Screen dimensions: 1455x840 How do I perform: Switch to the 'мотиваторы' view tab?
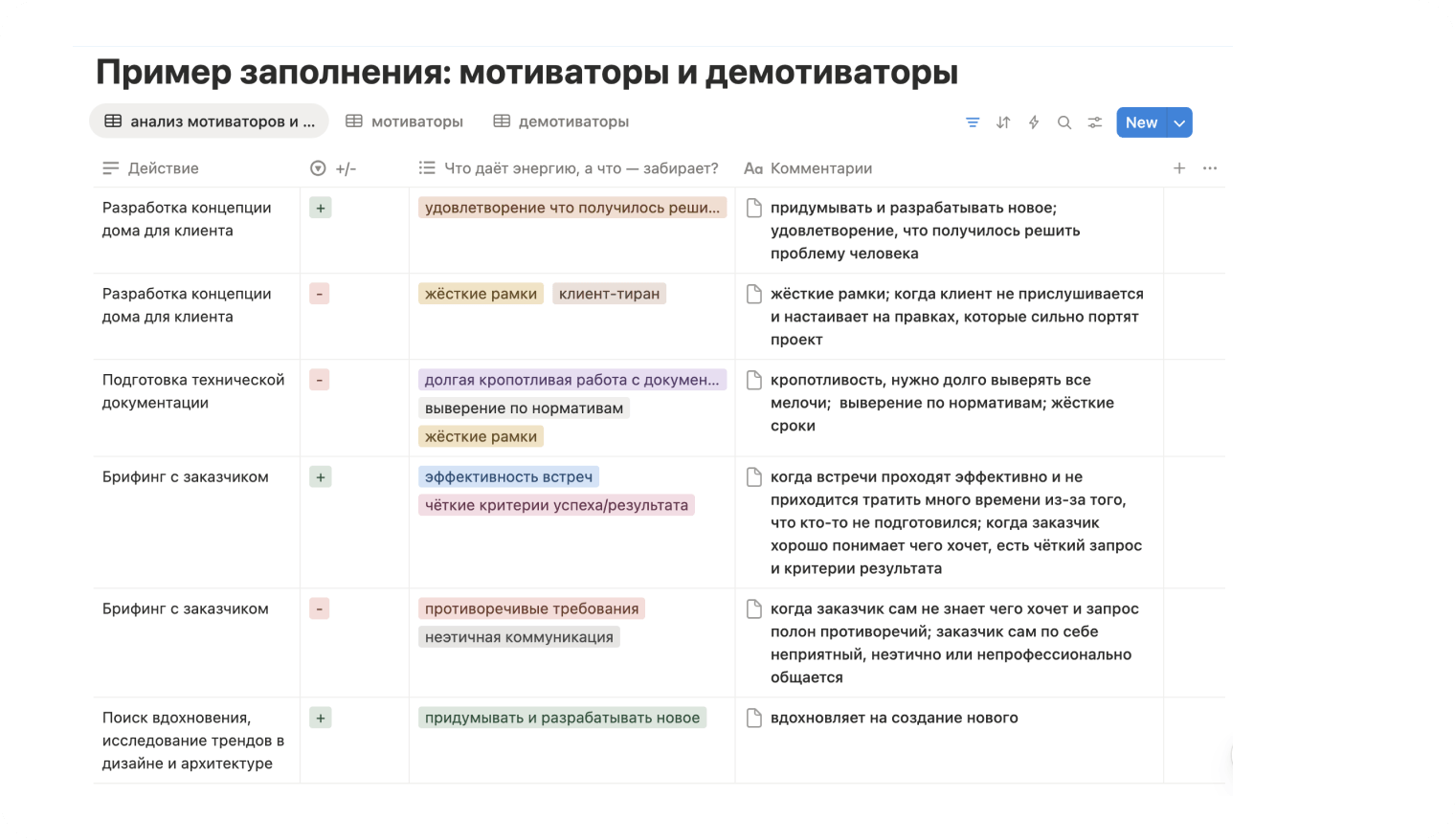[x=404, y=122]
